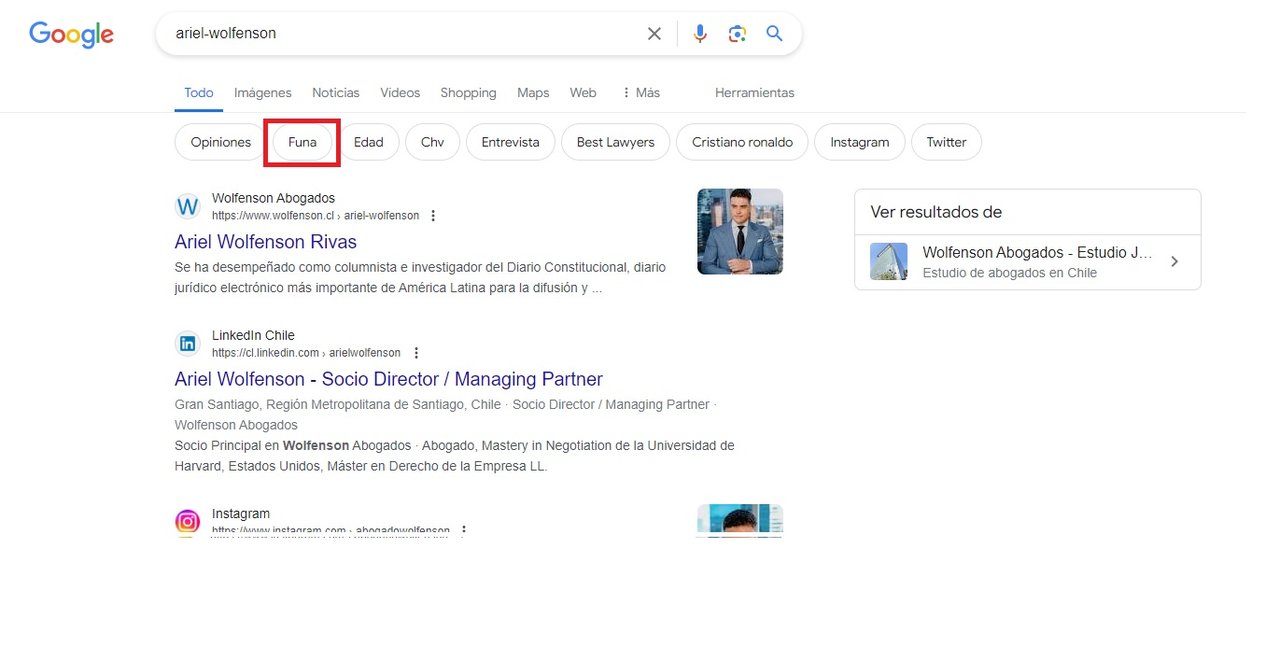Select the Instagram suggestion chip
Viewport: 1280px width, 647px height.
[x=860, y=142]
